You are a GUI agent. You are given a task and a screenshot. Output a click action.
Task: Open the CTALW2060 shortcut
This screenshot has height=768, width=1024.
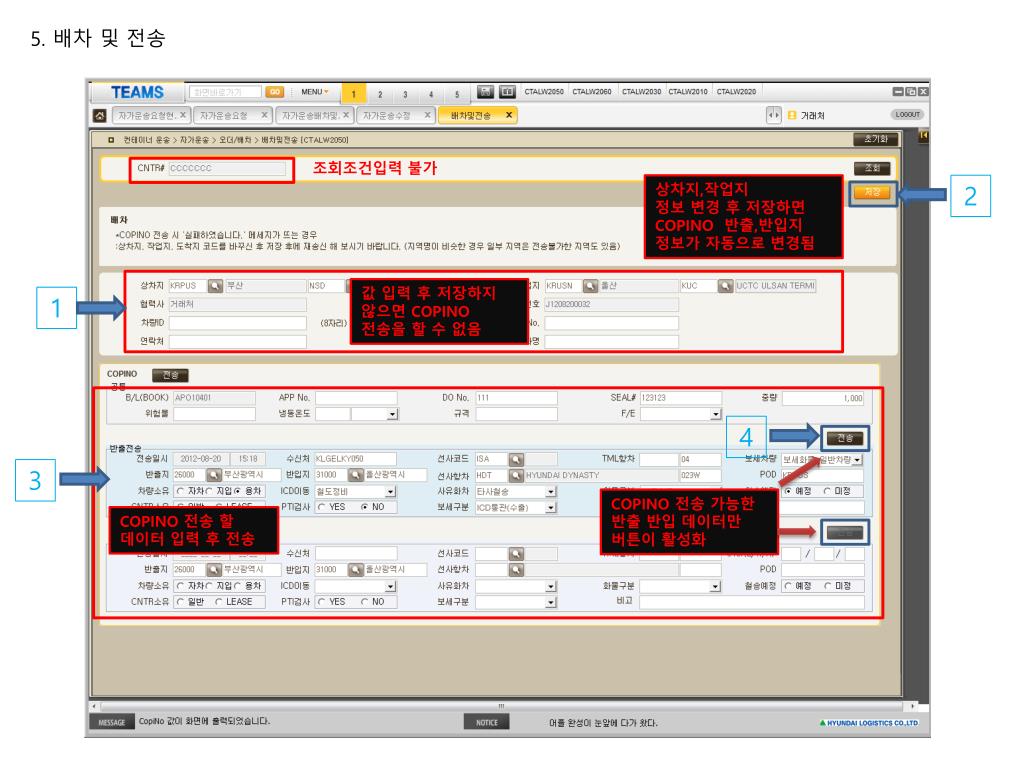[592, 92]
